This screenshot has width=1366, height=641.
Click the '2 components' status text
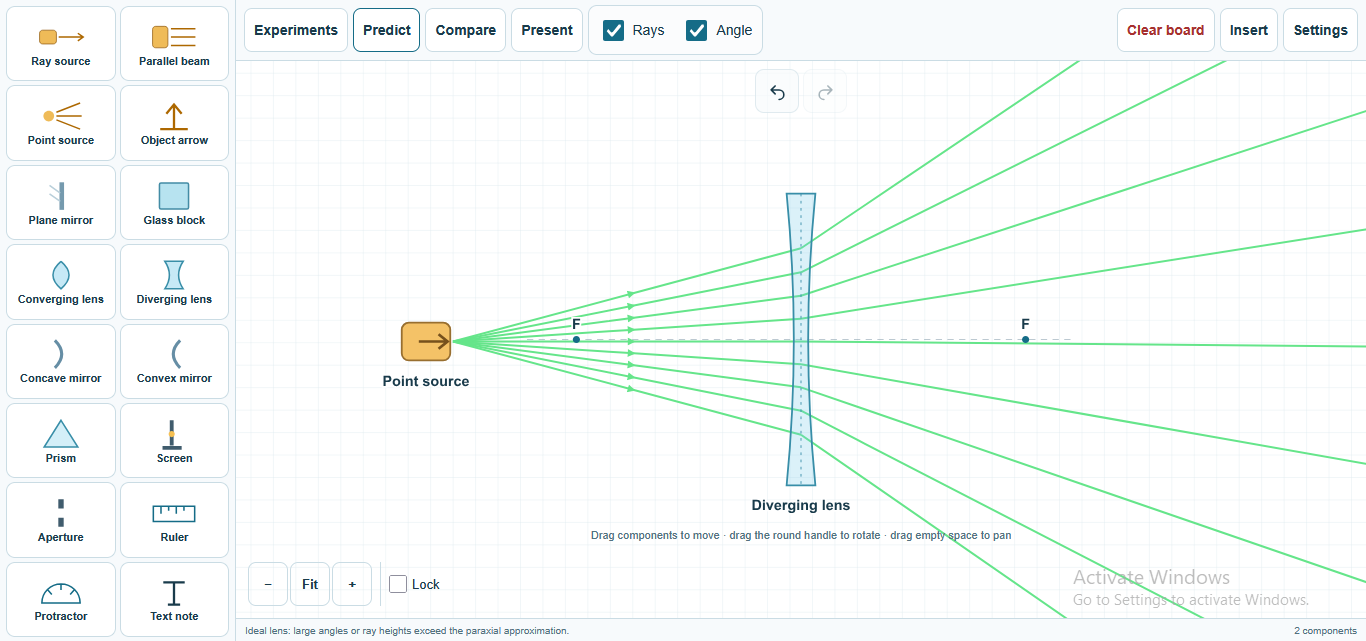[1325, 631]
